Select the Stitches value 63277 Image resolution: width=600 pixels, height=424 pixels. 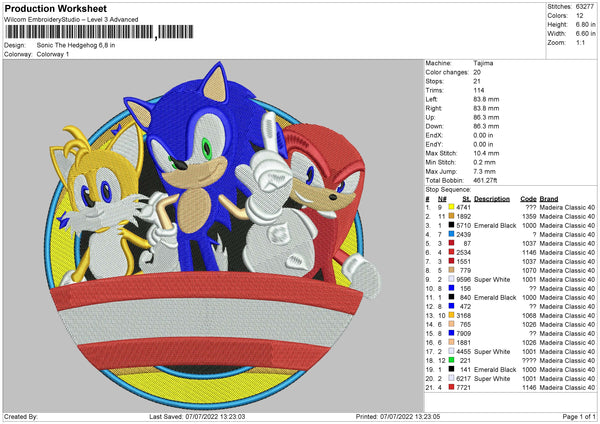coord(585,7)
